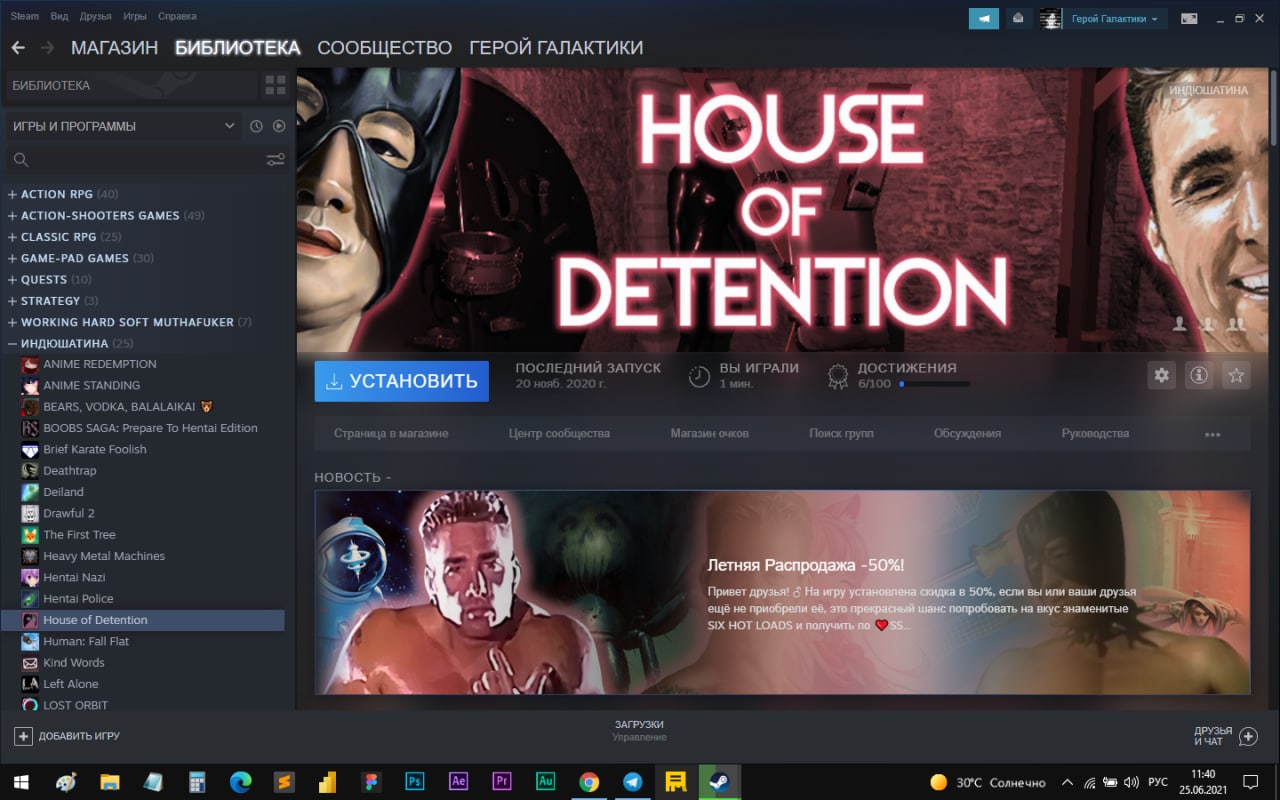Open Friends and Chat plus icon
The width and height of the screenshot is (1280, 800).
point(1248,736)
